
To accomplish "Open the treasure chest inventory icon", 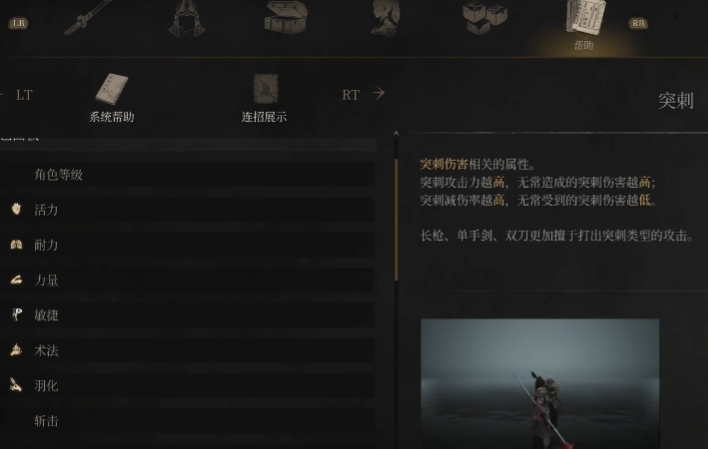I will point(286,17).
